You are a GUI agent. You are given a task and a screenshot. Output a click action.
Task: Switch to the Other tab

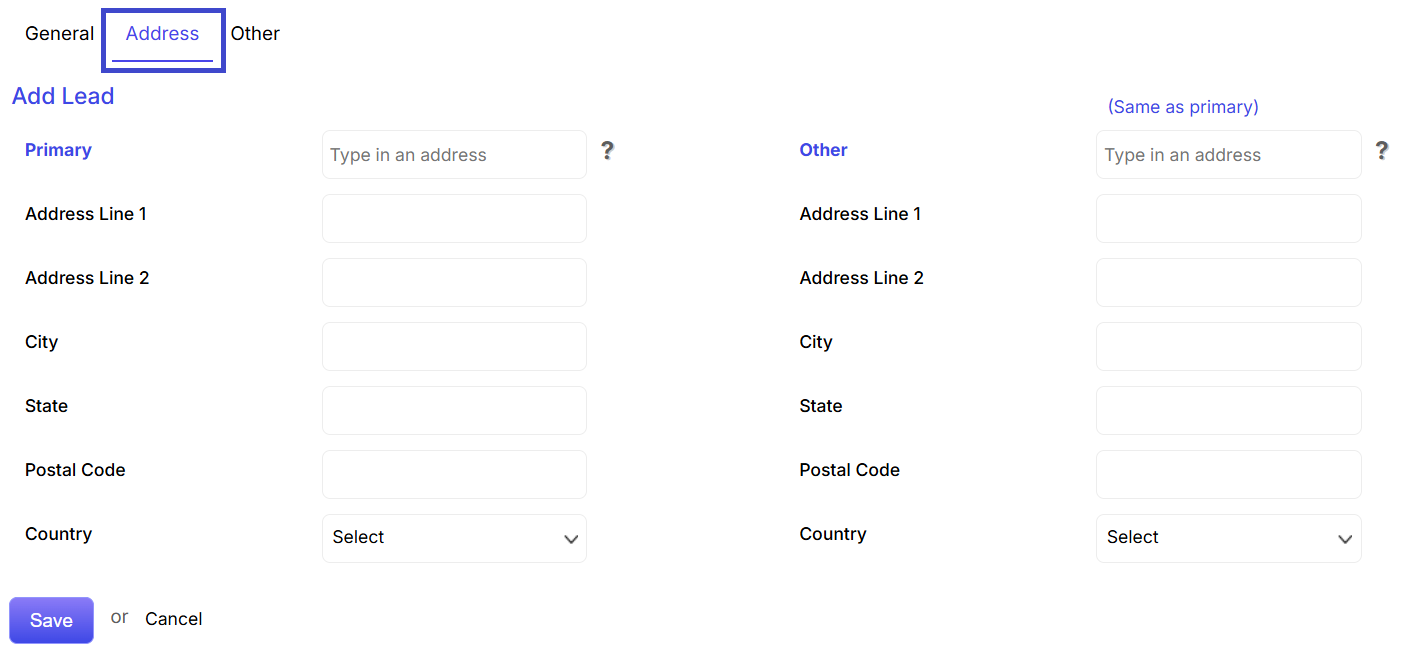(255, 34)
